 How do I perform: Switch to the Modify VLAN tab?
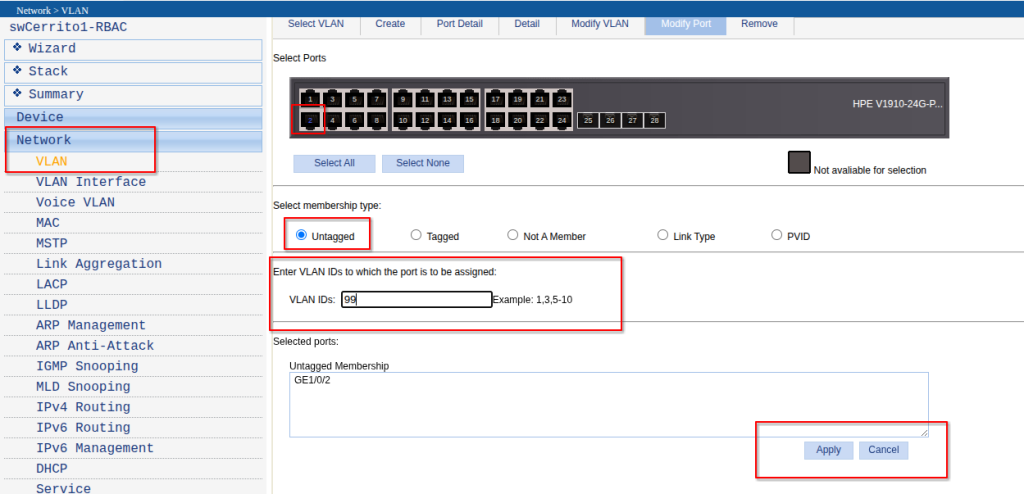[600, 24]
